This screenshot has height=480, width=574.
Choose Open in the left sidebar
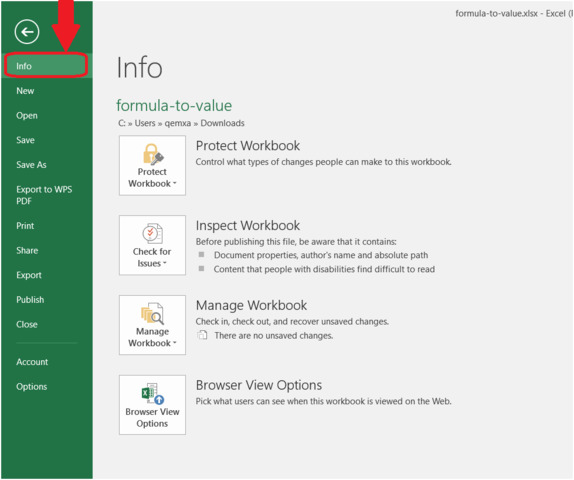[x=27, y=116]
